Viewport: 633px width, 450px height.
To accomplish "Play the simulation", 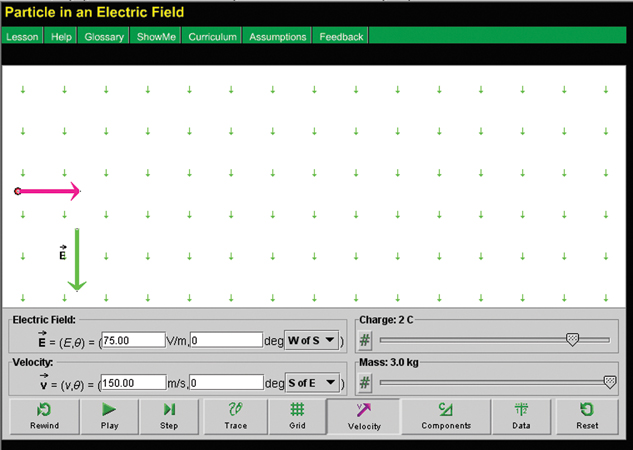I will pyautogui.click(x=109, y=417).
